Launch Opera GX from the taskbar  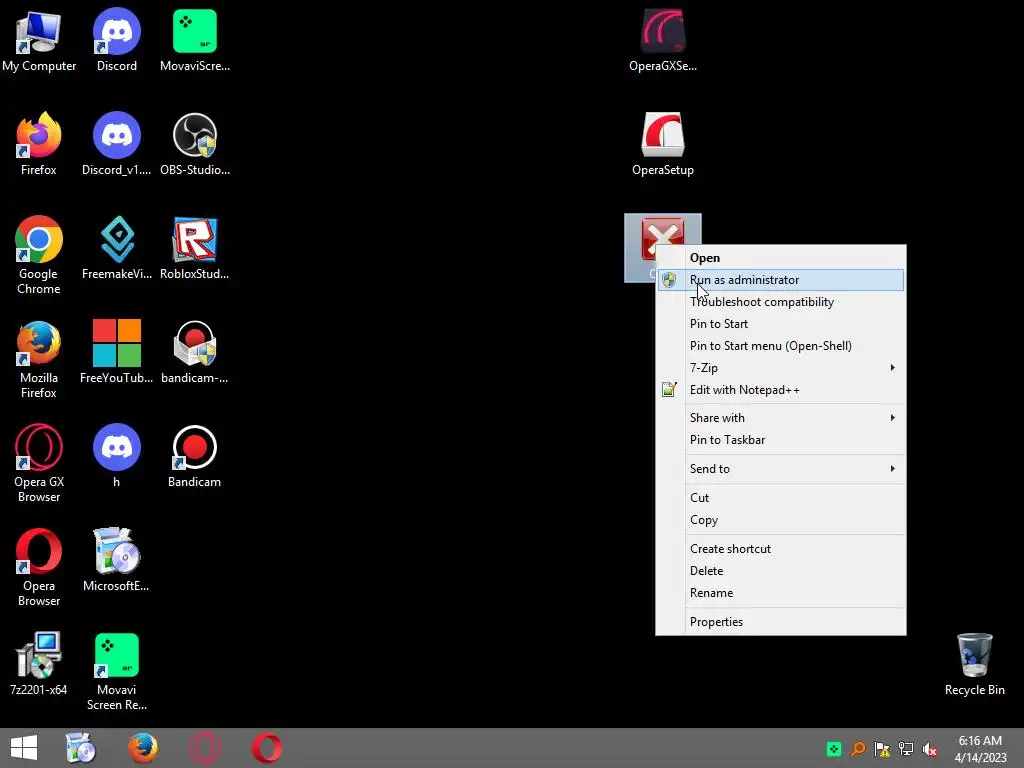pos(204,748)
